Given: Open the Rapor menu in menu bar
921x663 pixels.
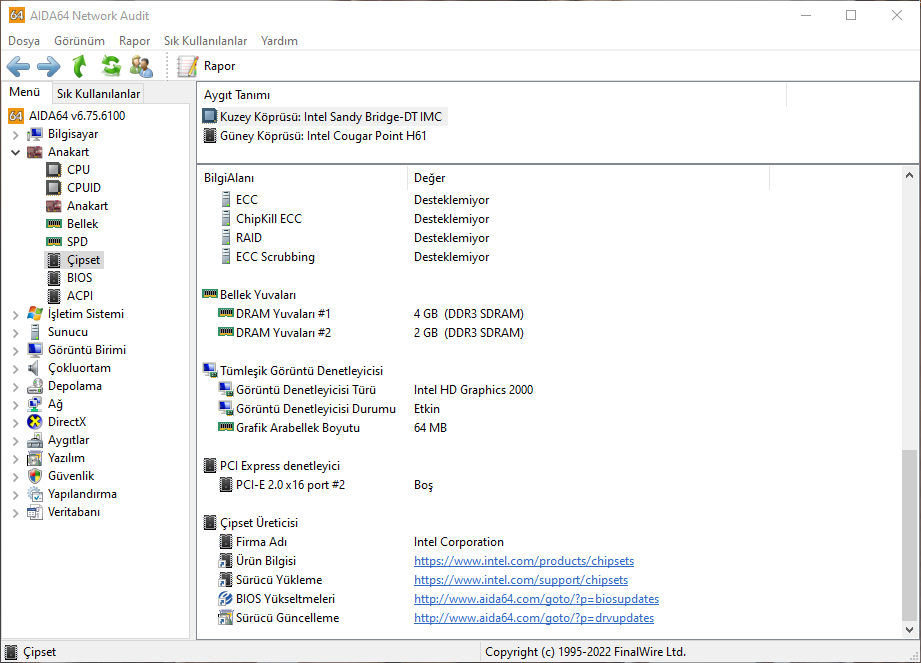Looking at the screenshot, I should coord(135,41).
